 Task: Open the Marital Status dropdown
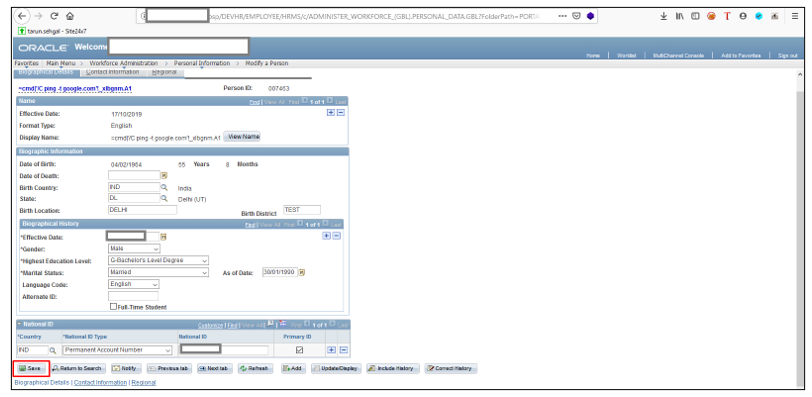point(158,272)
